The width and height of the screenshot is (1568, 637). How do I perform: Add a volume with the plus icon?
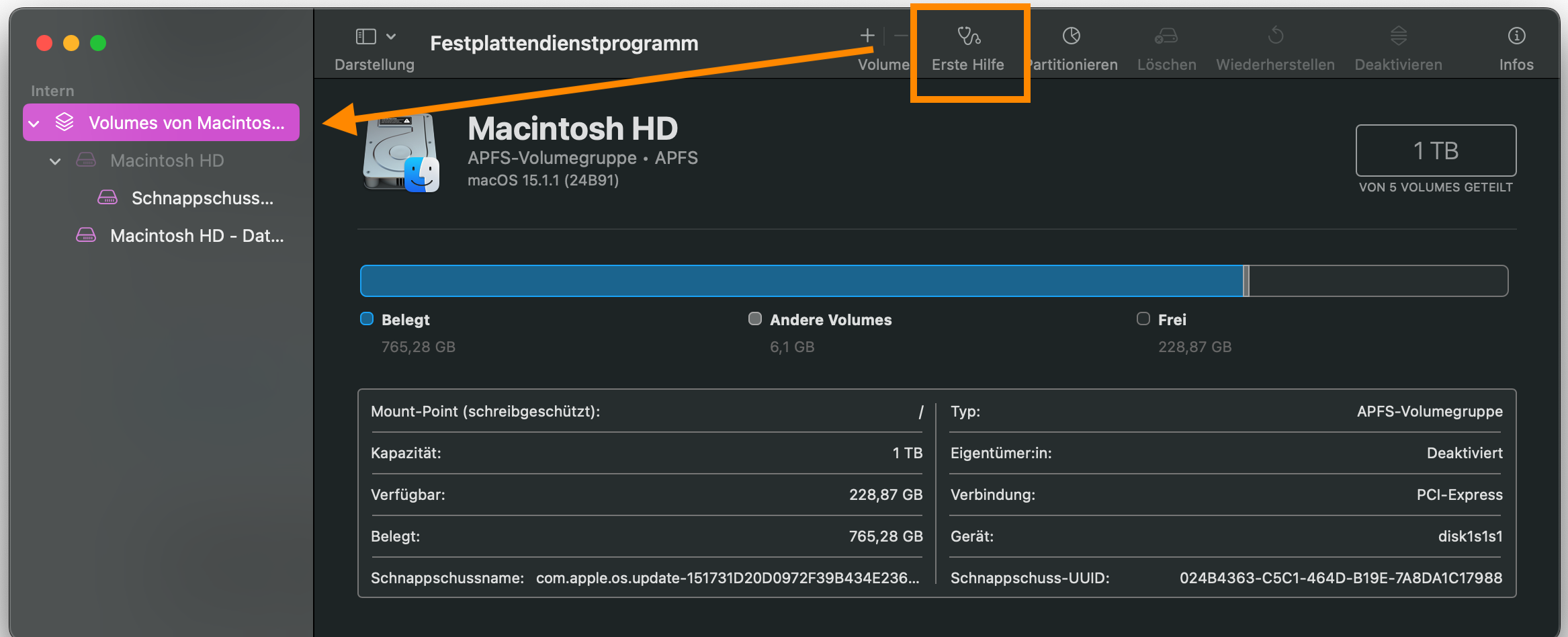click(x=867, y=36)
